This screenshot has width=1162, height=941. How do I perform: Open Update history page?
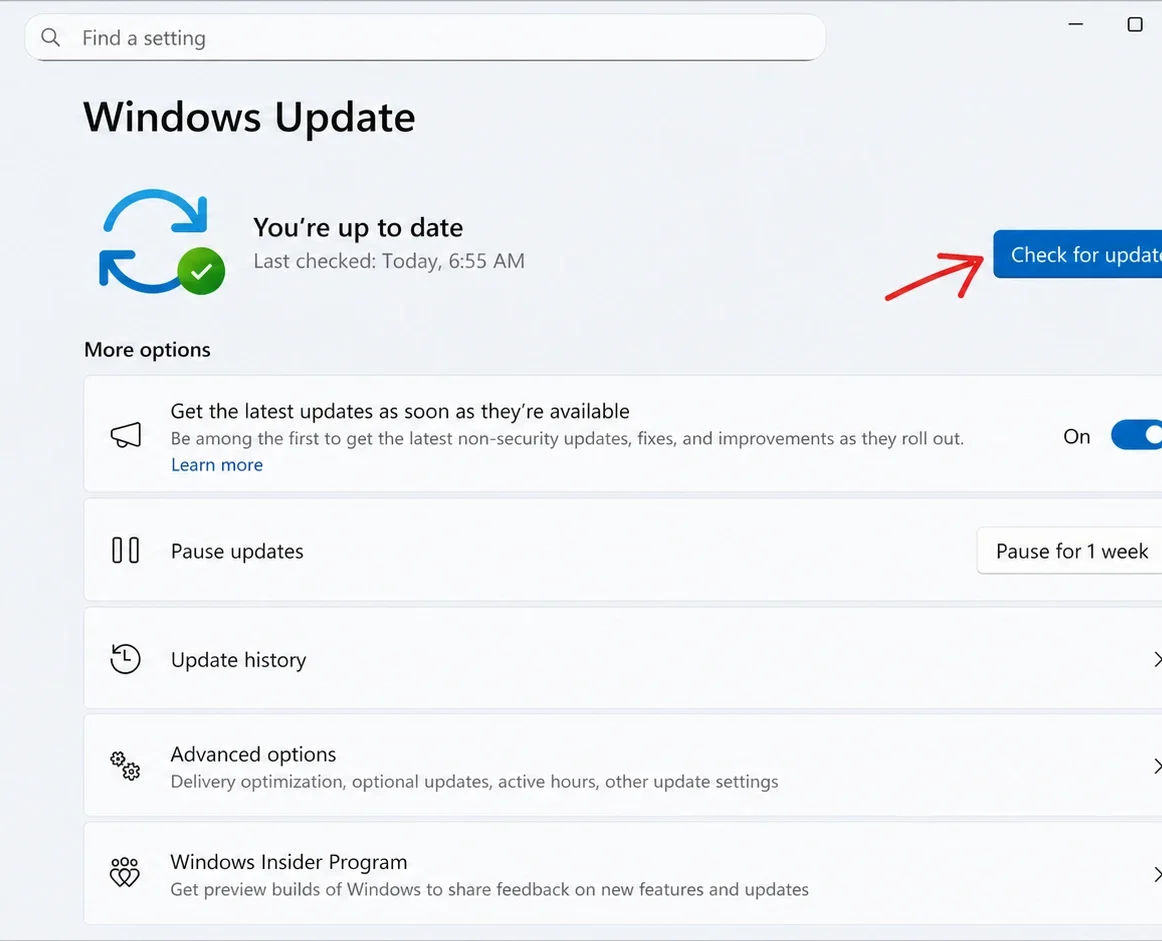click(x=622, y=659)
